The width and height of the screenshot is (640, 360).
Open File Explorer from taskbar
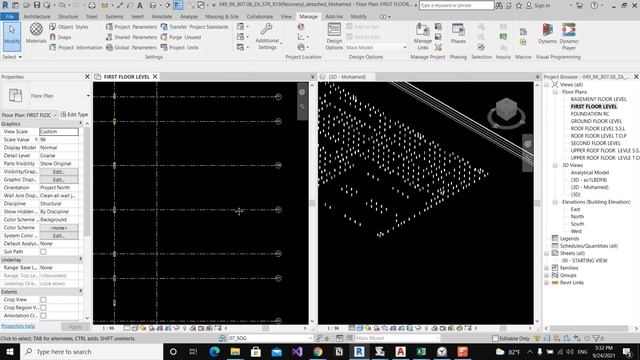tap(235, 351)
